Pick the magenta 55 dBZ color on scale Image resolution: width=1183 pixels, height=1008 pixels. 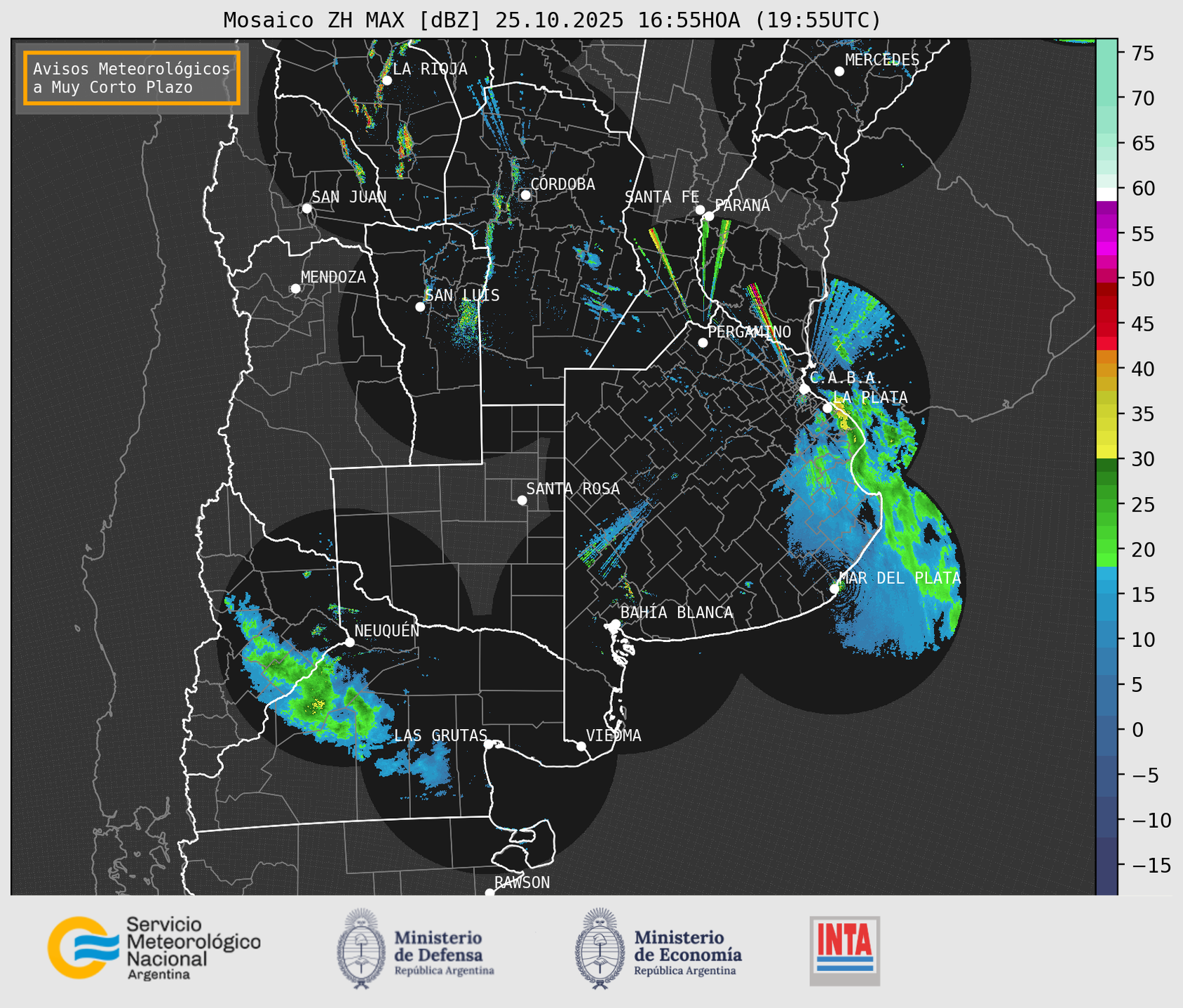point(1106,234)
